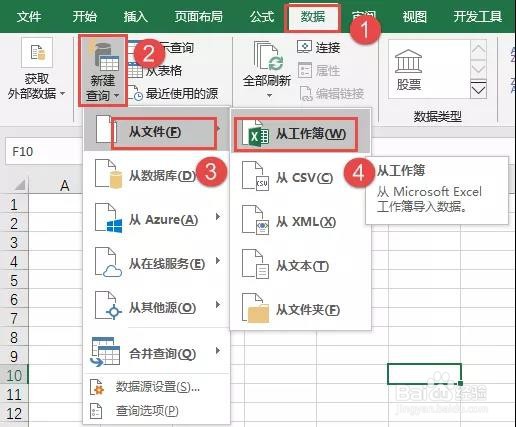Open 从数据库(D) menu entry
The height and width of the screenshot is (427, 516).
tap(157, 175)
